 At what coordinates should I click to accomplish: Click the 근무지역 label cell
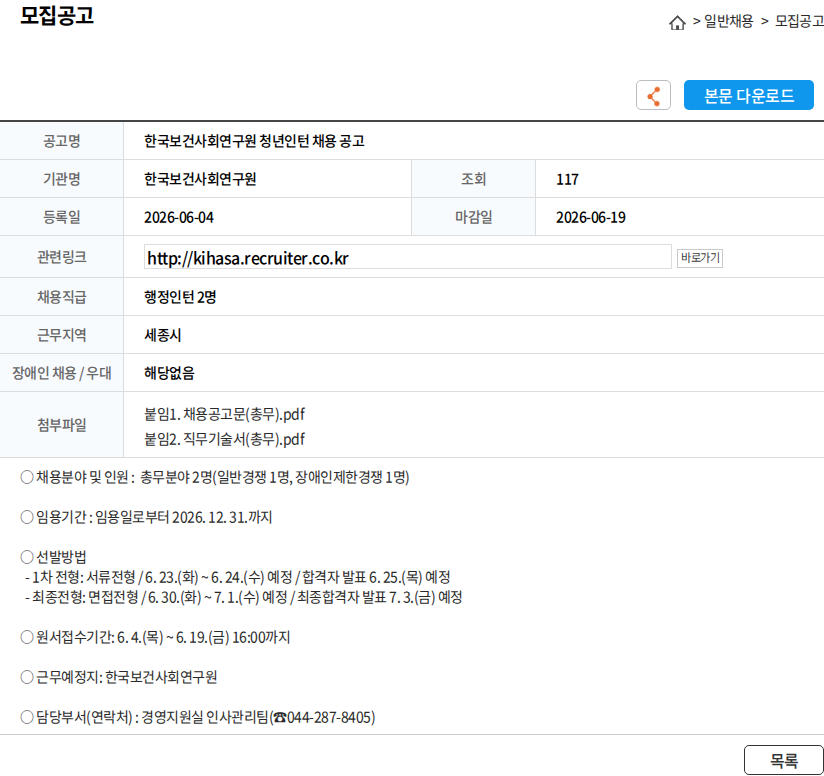tap(61, 335)
